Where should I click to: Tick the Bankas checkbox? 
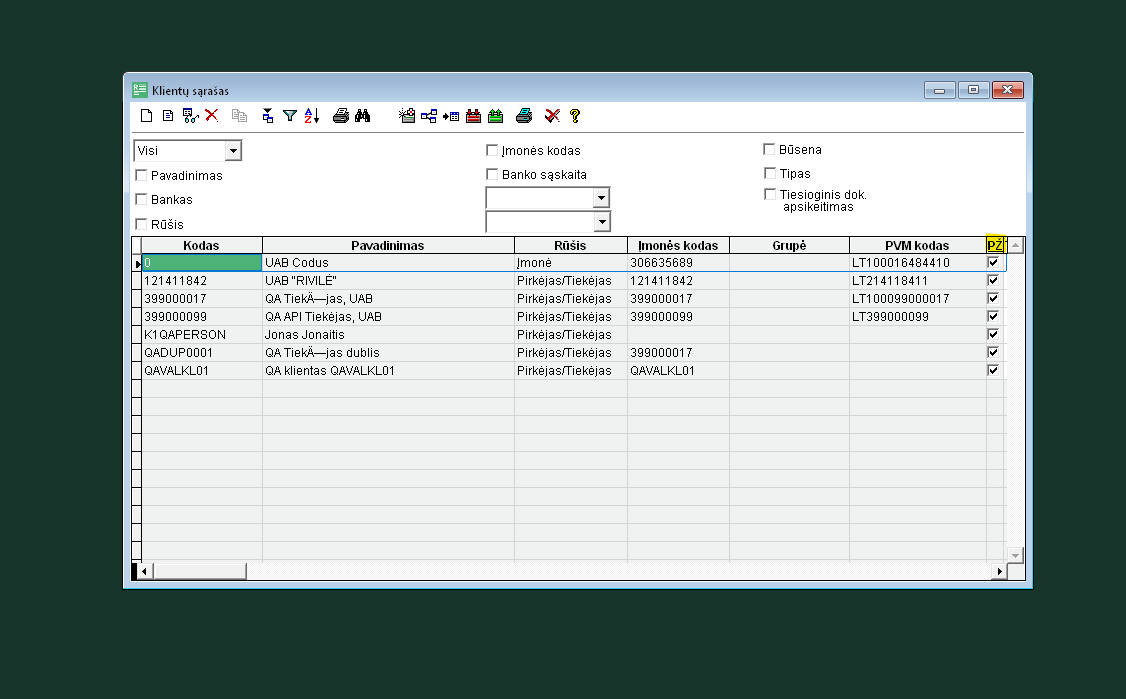coord(141,199)
